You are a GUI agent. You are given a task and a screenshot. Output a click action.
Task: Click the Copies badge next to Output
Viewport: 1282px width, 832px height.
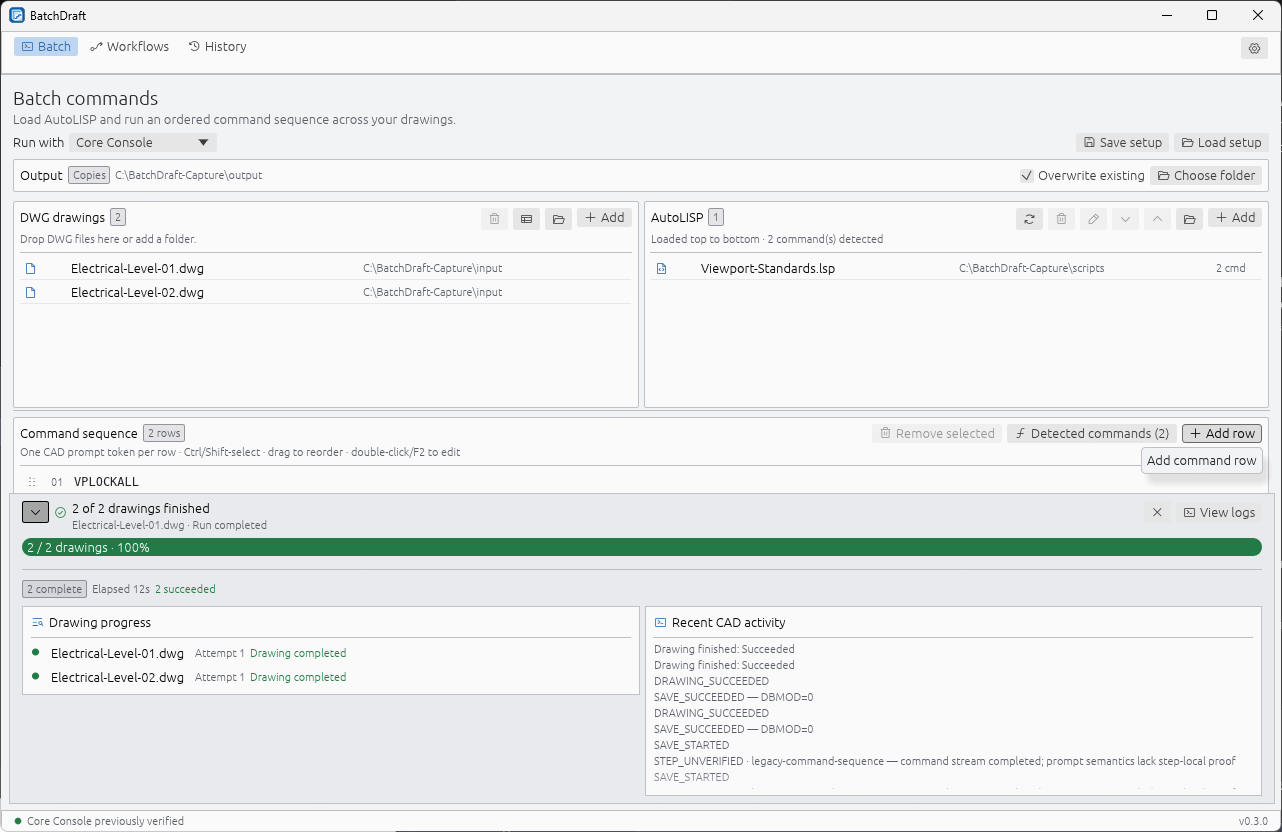coord(89,176)
